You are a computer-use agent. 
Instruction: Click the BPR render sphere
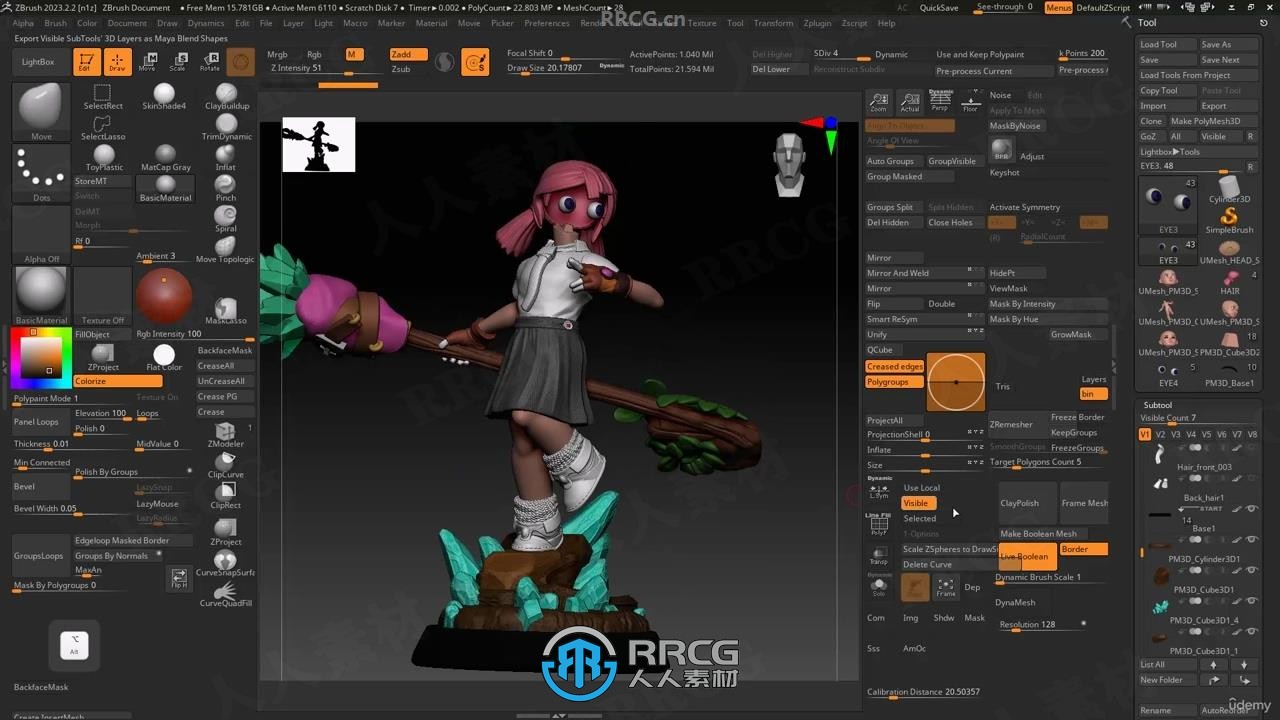(1001, 150)
